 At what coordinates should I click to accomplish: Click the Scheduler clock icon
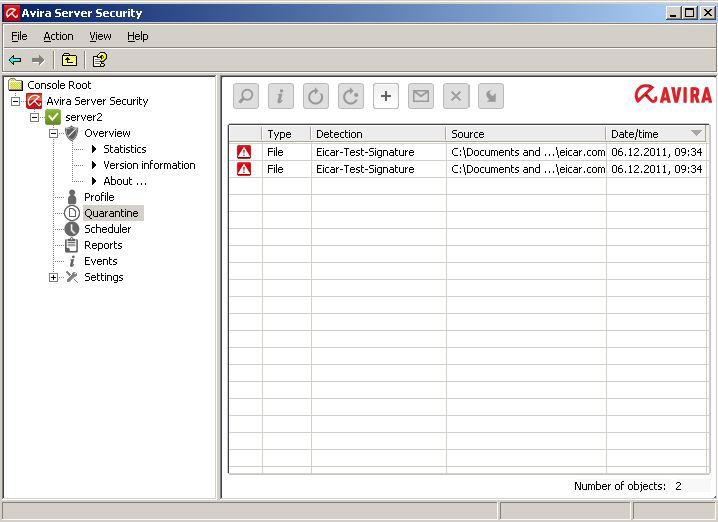[x=72, y=229]
